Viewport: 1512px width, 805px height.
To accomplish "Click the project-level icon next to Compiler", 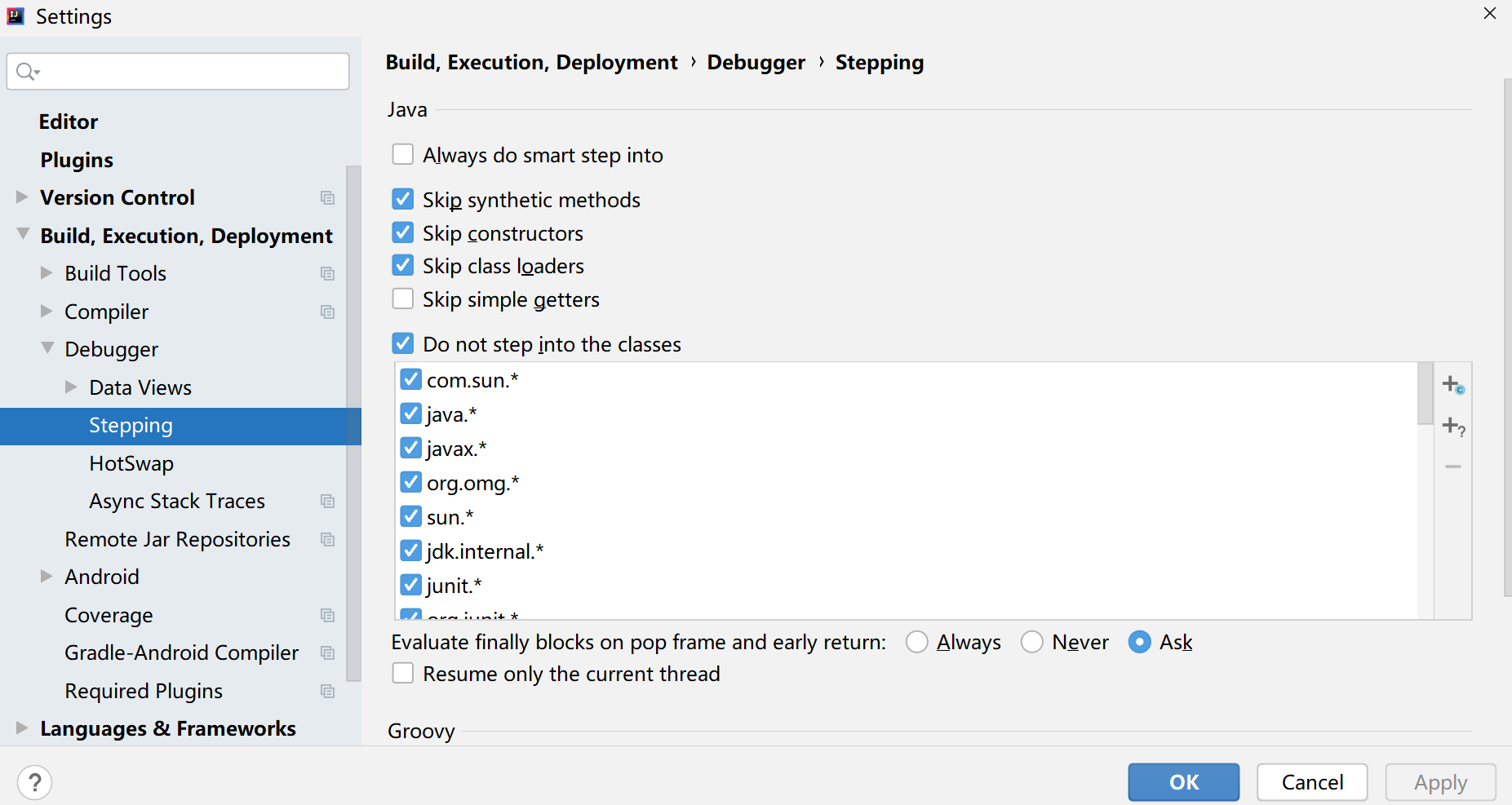I will pyautogui.click(x=327, y=312).
